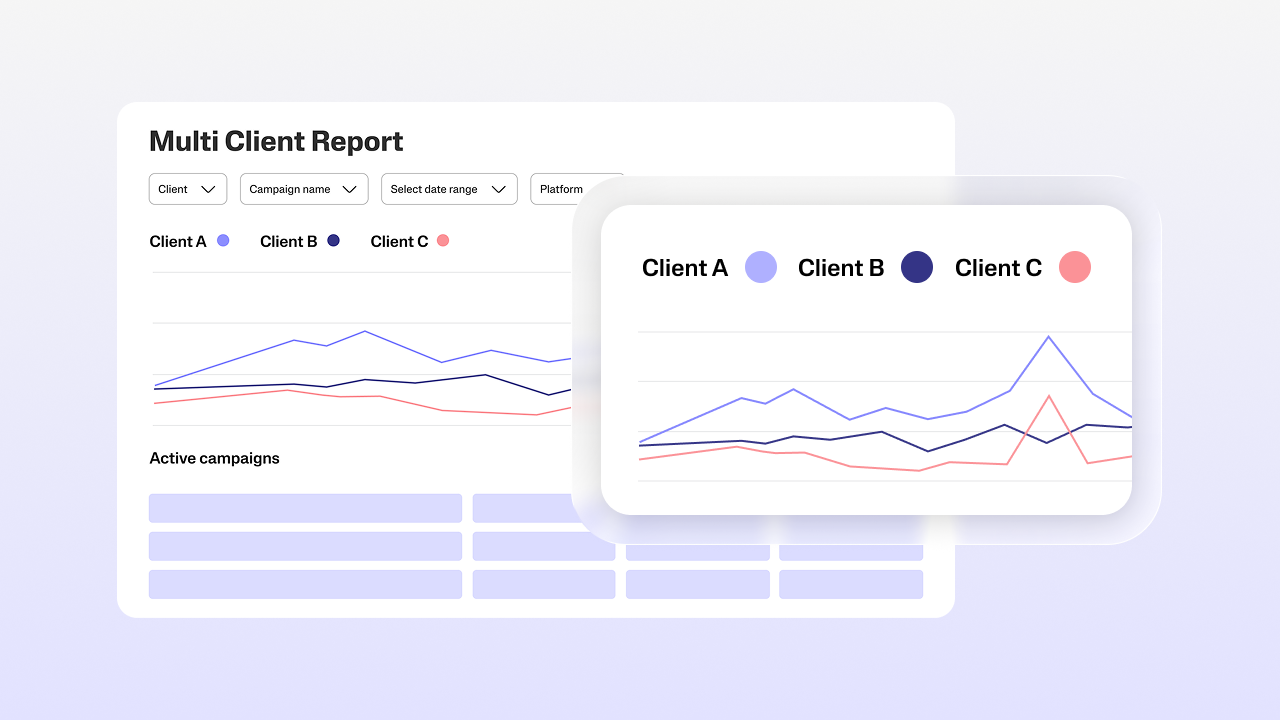Select the Active campaigns heading

point(214,458)
